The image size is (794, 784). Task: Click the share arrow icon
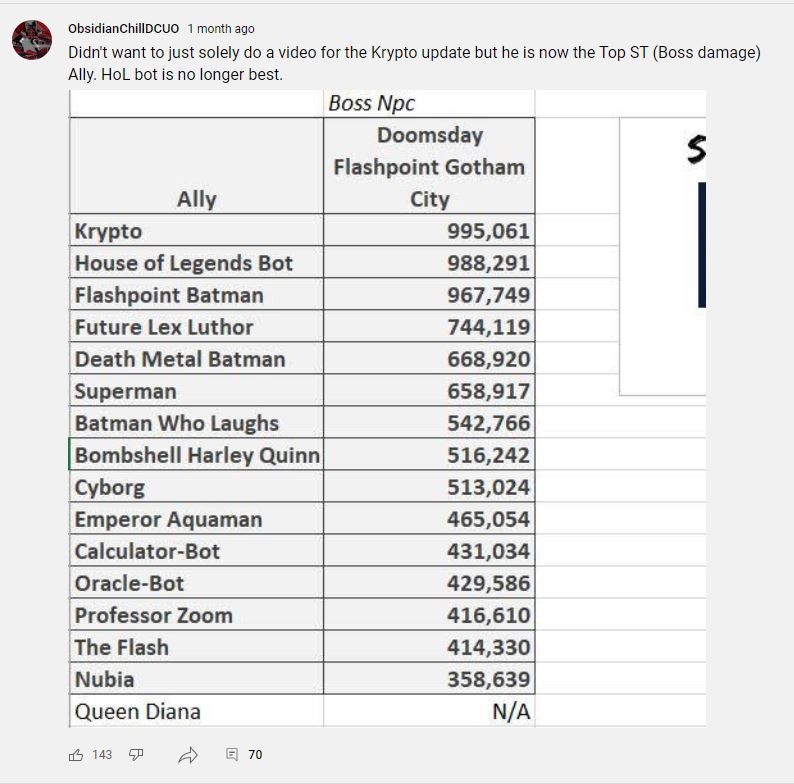click(188, 755)
